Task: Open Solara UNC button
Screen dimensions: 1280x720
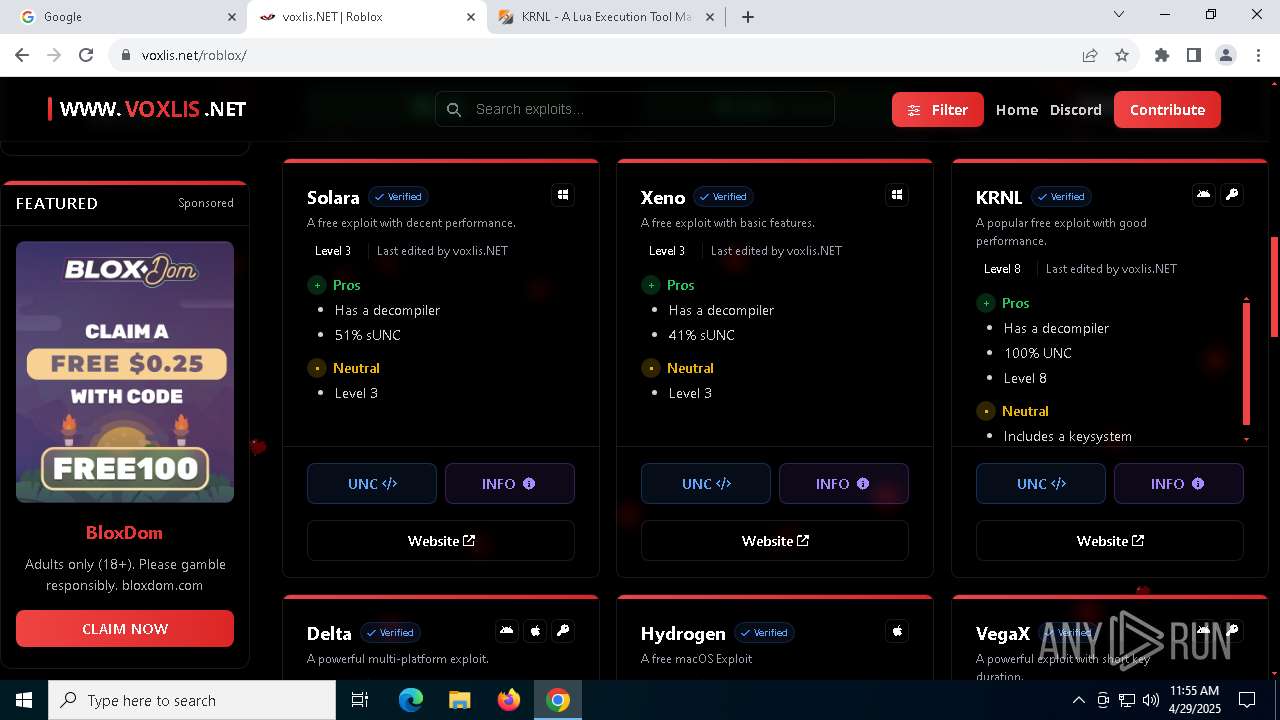Action: pyautogui.click(x=372, y=483)
